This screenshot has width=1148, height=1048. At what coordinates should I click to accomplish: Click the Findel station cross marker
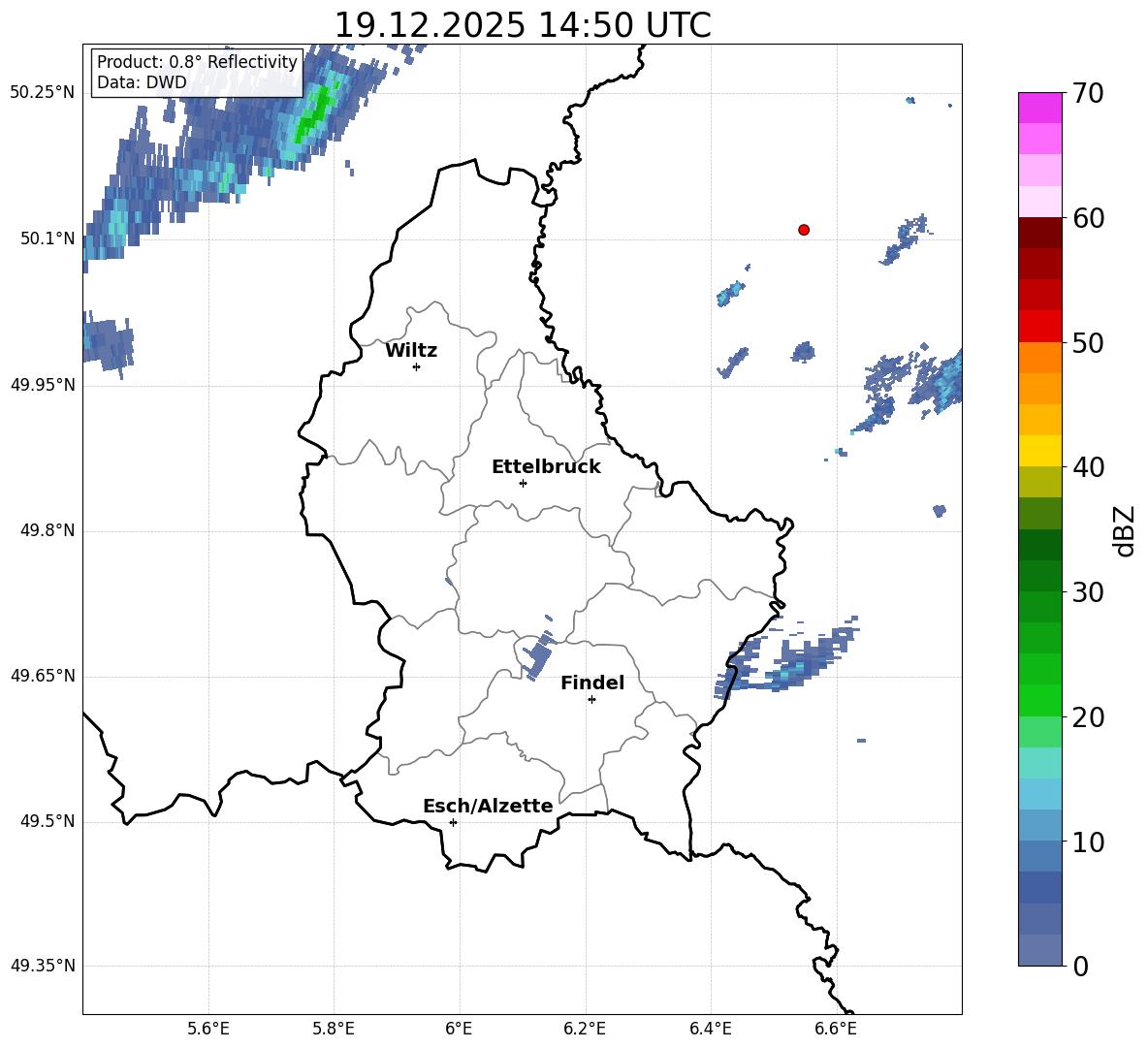coord(591,699)
